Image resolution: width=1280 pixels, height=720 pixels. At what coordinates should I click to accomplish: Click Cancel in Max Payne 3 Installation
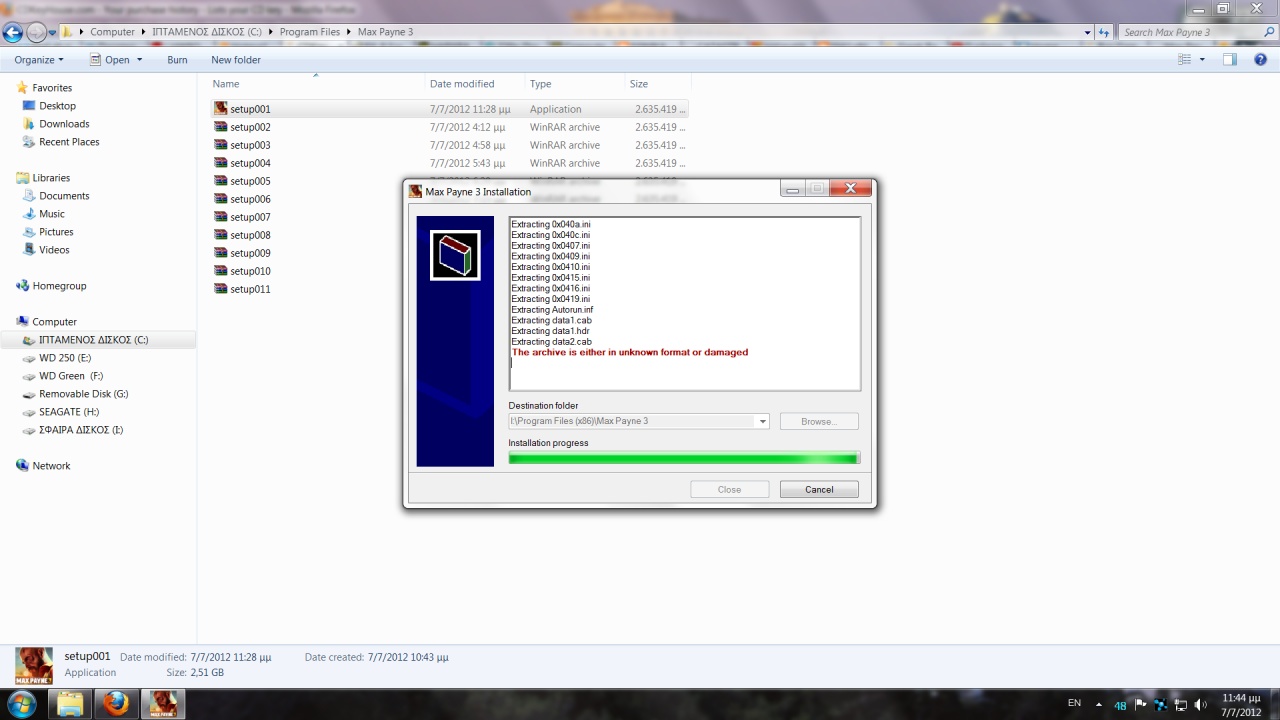pos(819,489)
